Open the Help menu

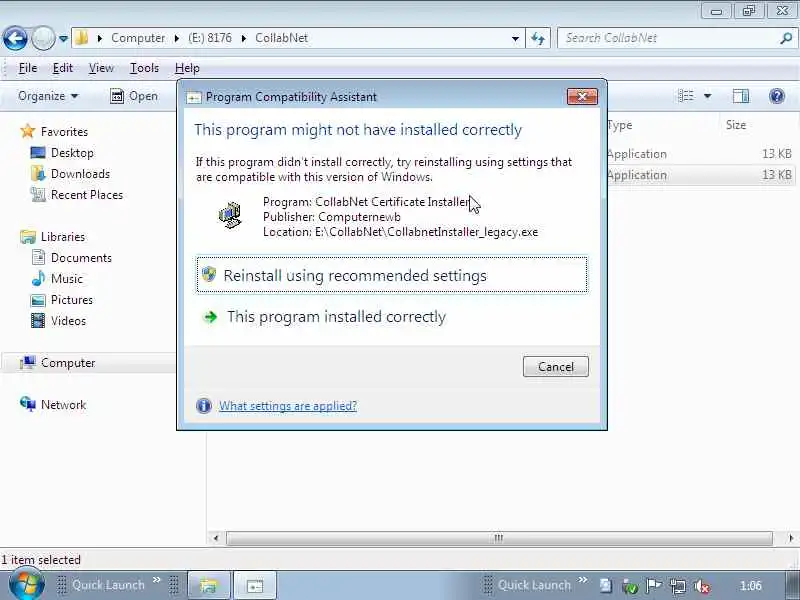point(187,68)
